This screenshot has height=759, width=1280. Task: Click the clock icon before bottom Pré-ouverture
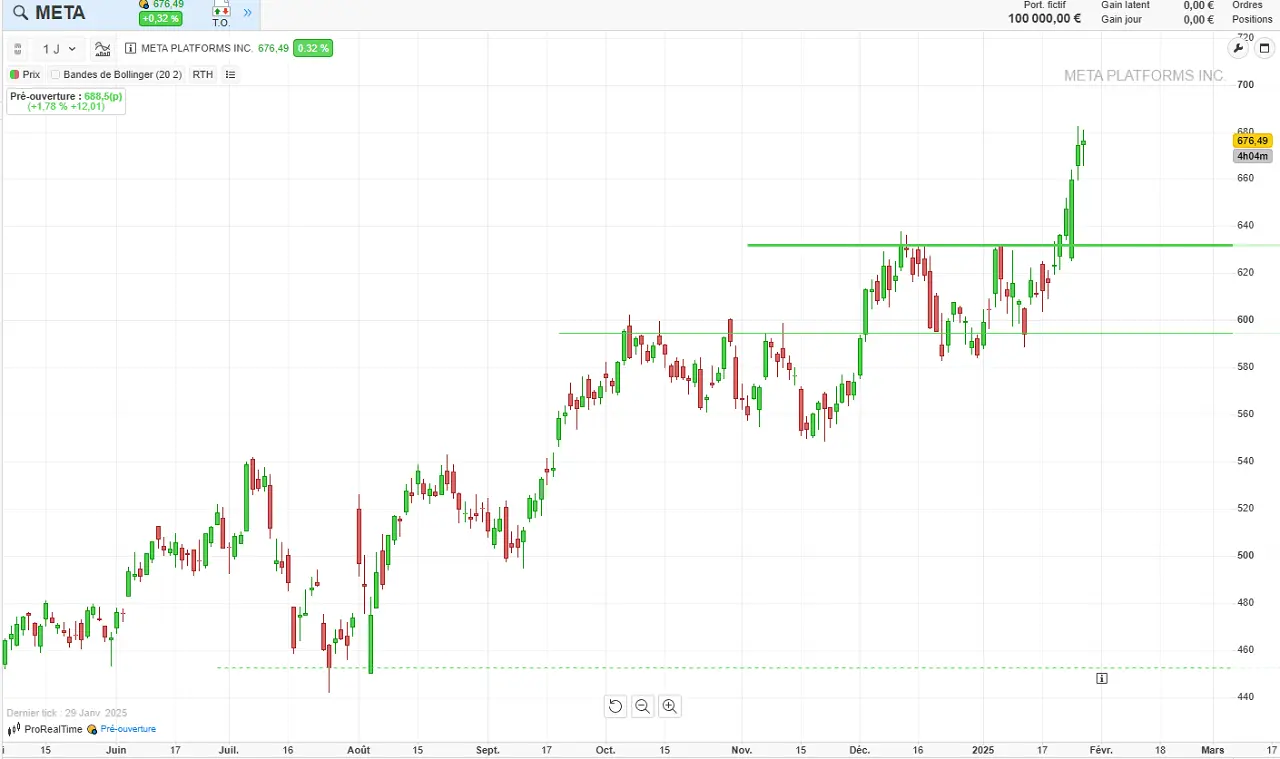[x=92, y=729]
